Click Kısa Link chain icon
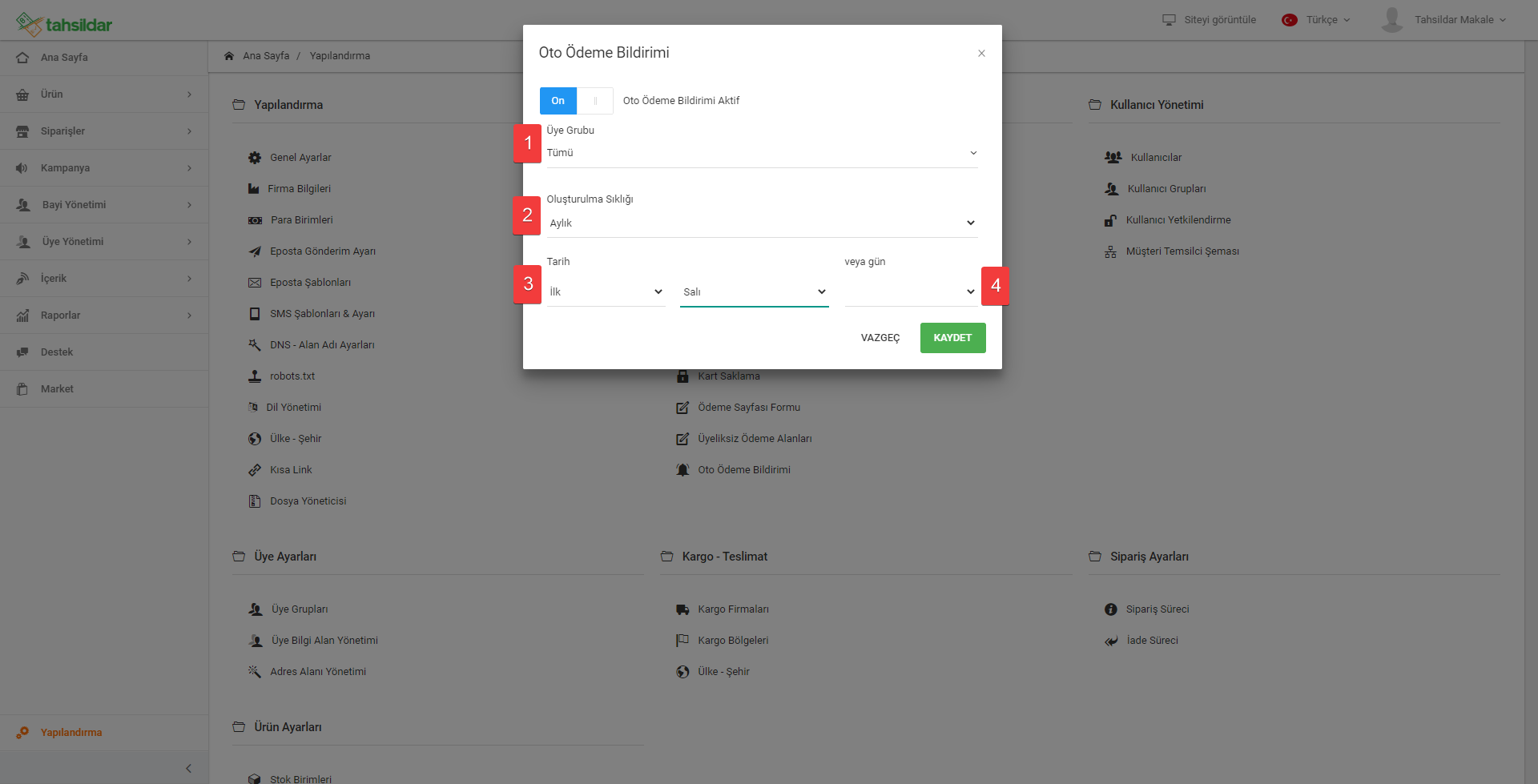This screenshot has width=1538, height=784. tap(255, 470)
